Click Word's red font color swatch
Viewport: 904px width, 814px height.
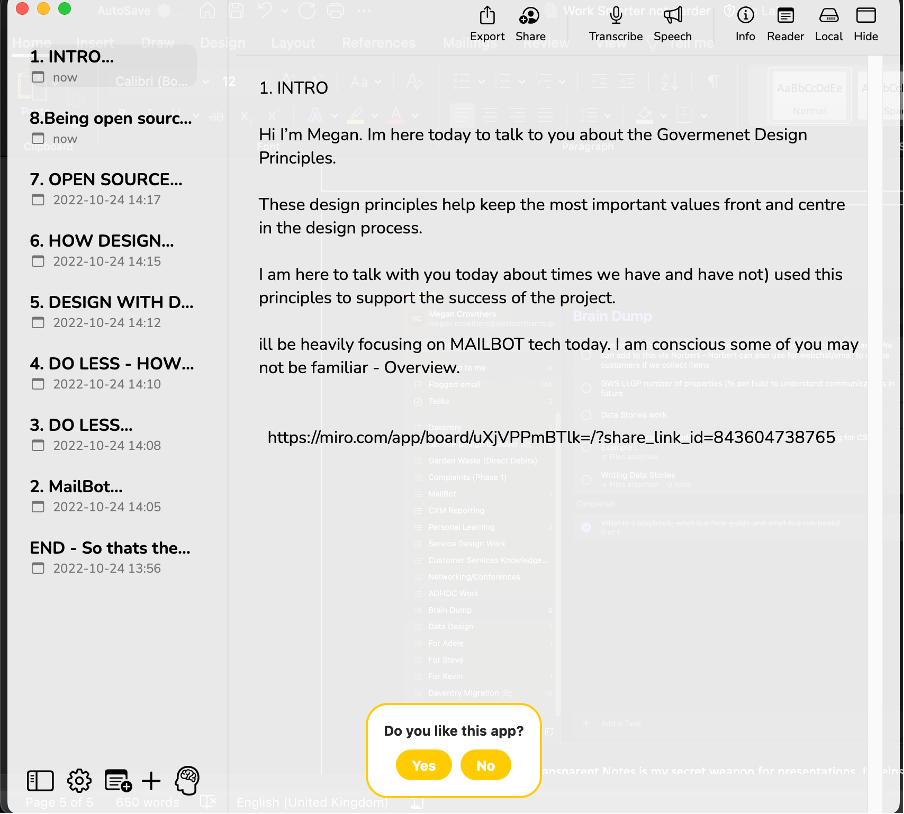[x=396, y=116]
